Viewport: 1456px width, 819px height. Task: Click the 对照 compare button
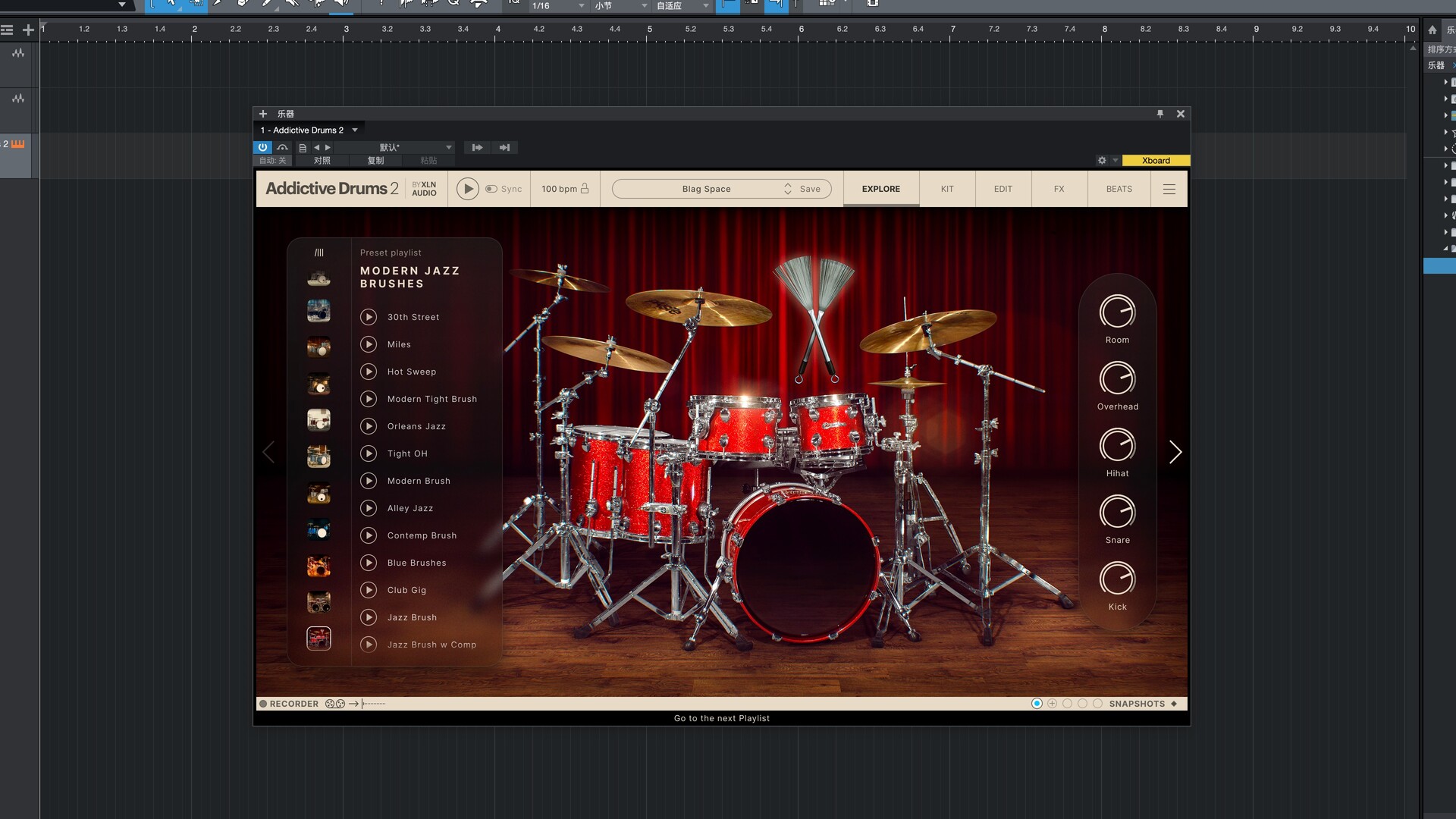(x=322, y=160)
